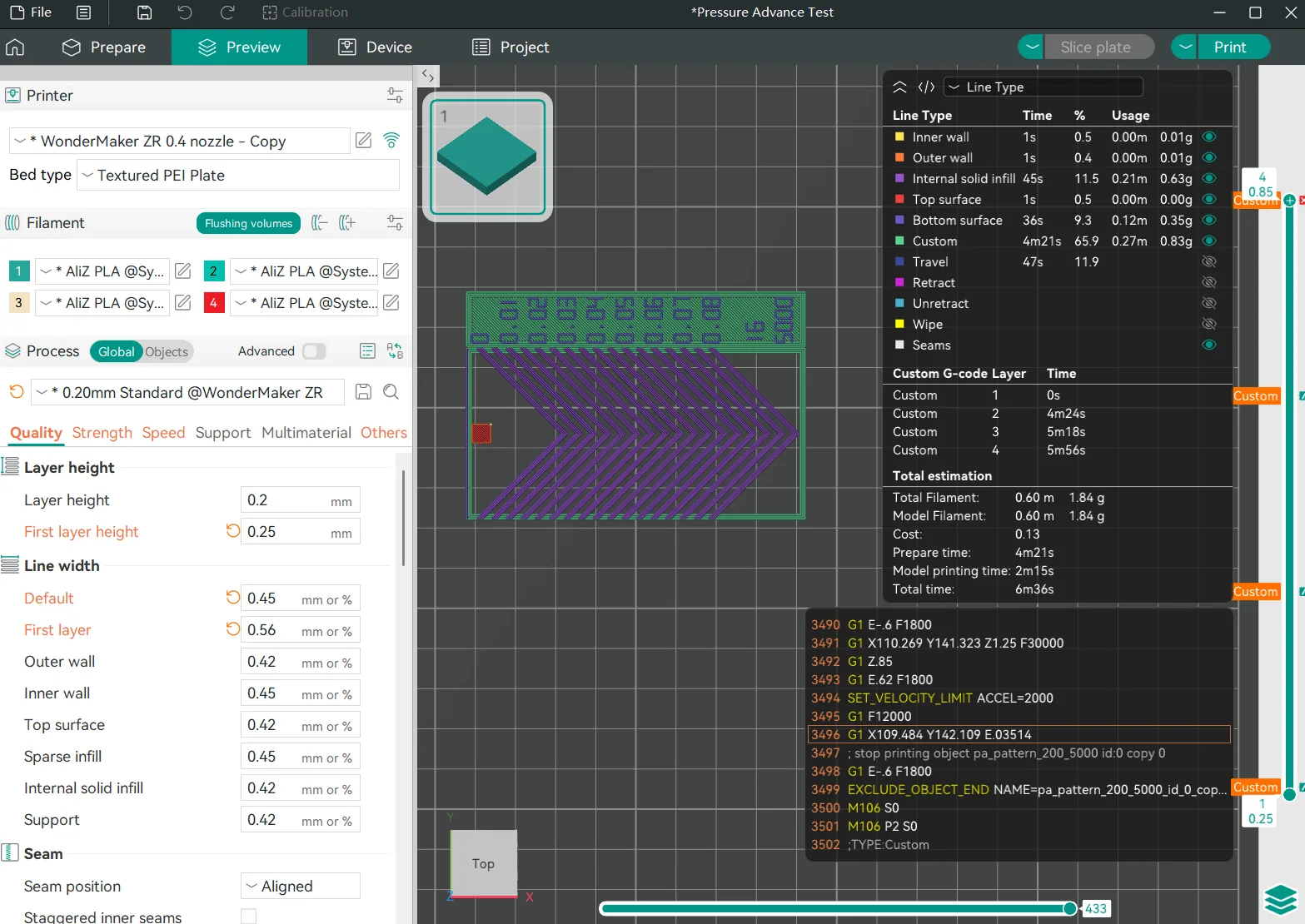Select the Global process mode

pyautogui.click(x=116, y=352)
